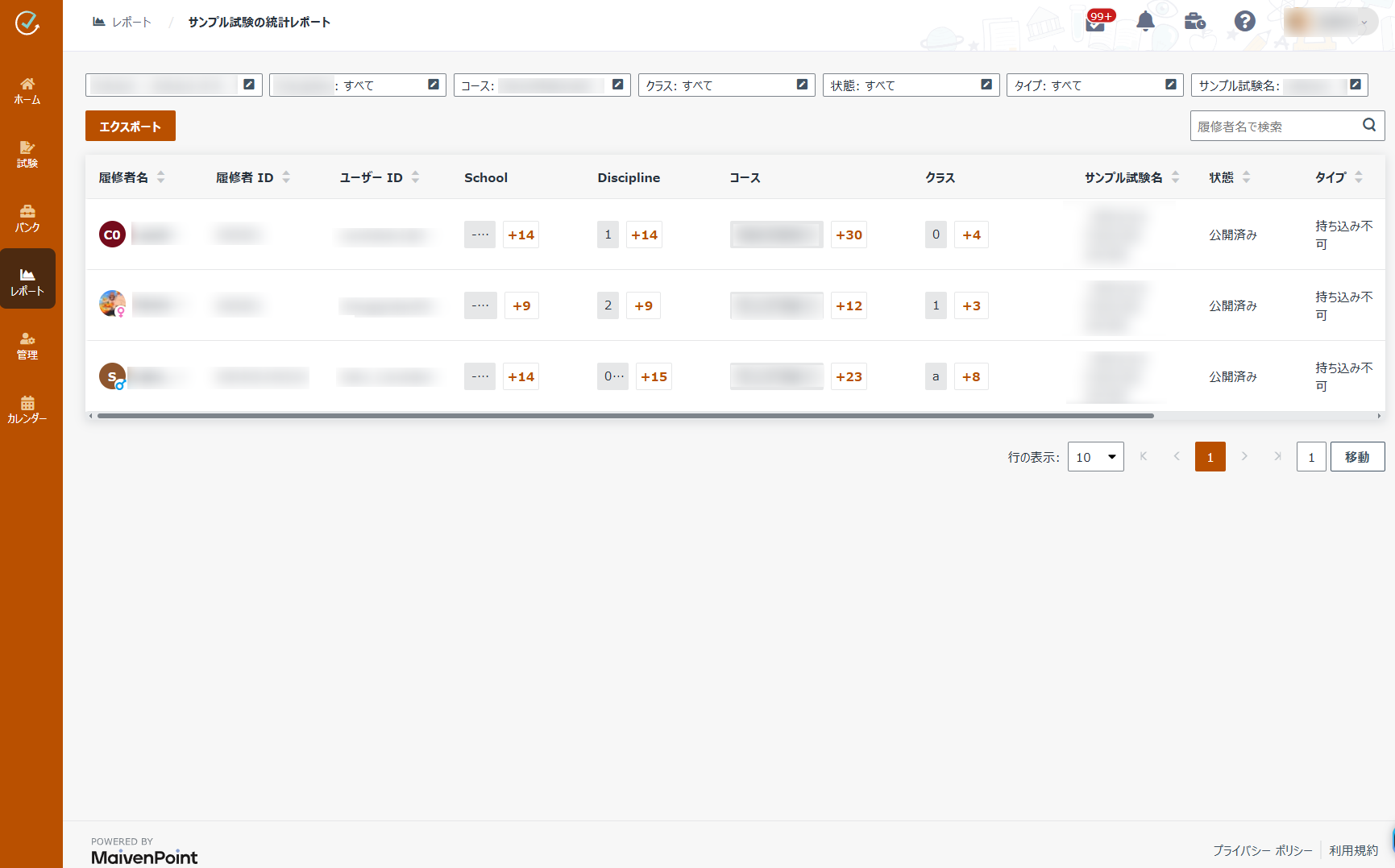Go to ホーム in the sidebar
1395x868 pixels.
pos(27,90)
